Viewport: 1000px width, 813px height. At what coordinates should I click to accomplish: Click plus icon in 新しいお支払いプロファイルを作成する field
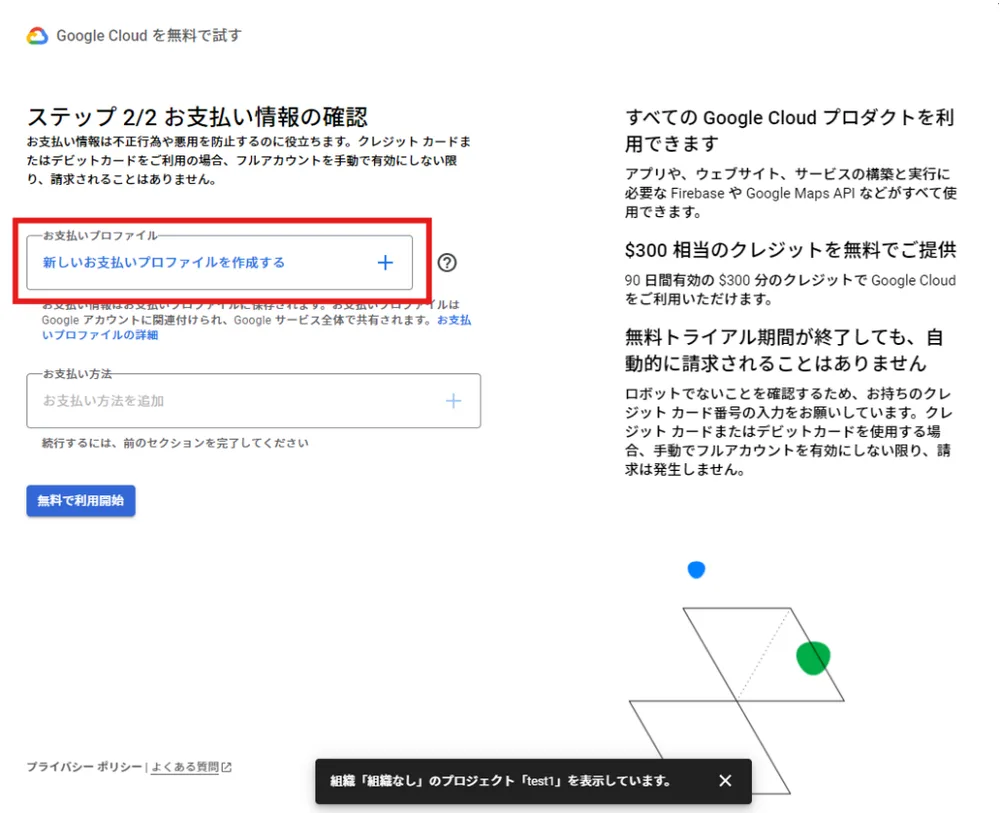pos(385,263)
